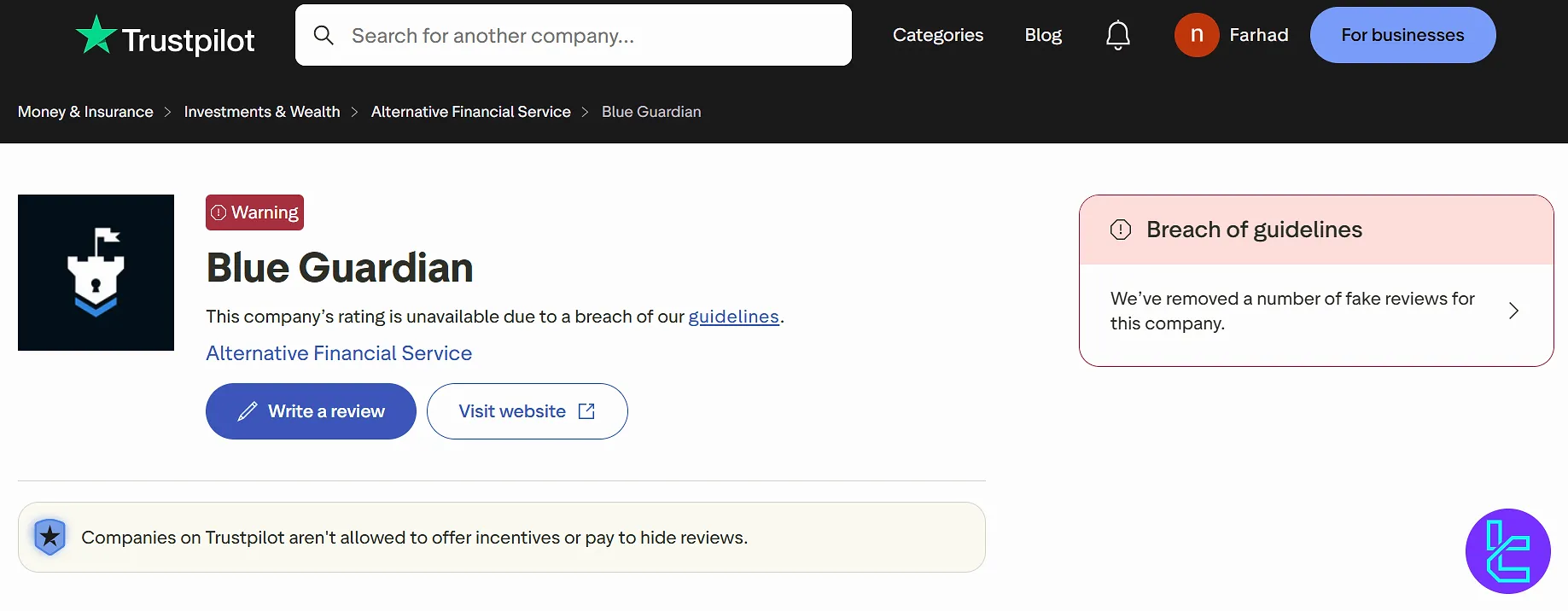
Task: Expand the fake reviews notice chevron
Action: [x=1514, y=311]
